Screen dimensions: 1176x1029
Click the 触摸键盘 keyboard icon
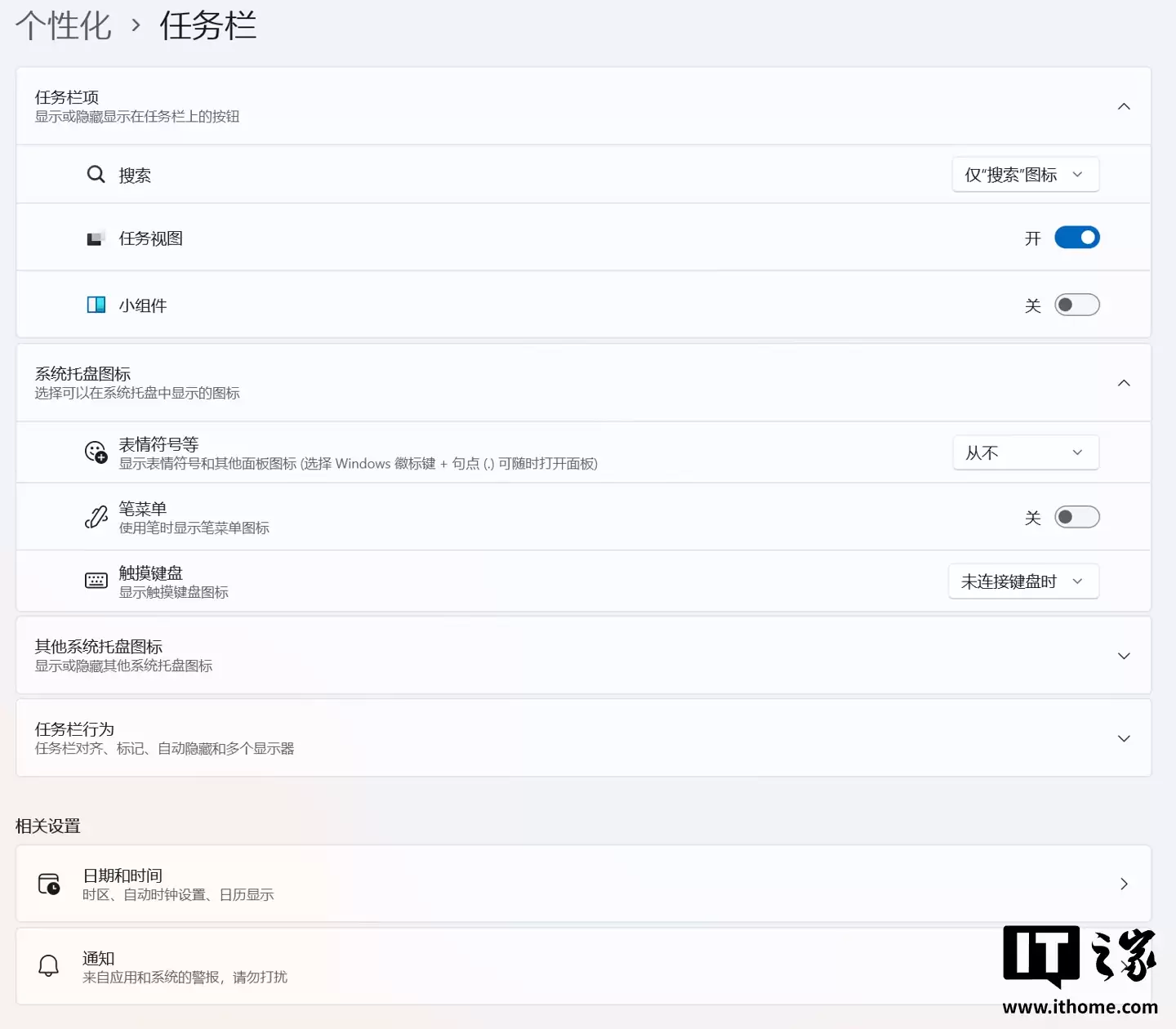[96, 581]
